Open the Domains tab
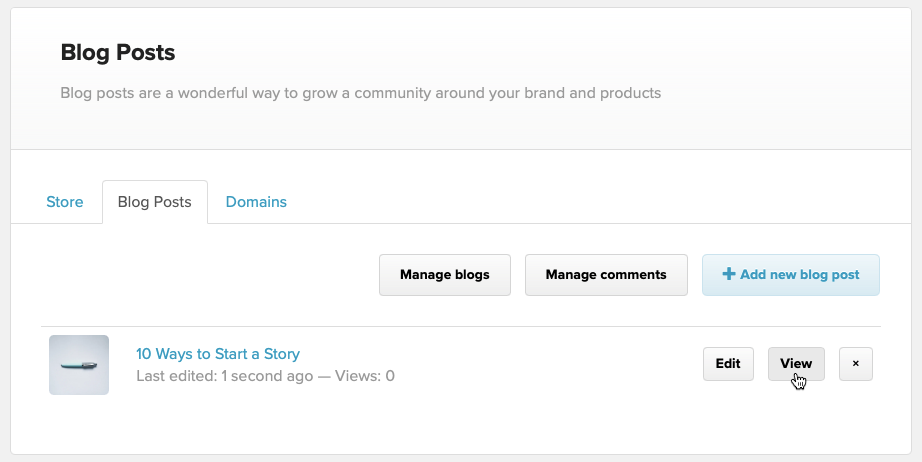This screenshot has height=462, width=922. pos(256,202)
